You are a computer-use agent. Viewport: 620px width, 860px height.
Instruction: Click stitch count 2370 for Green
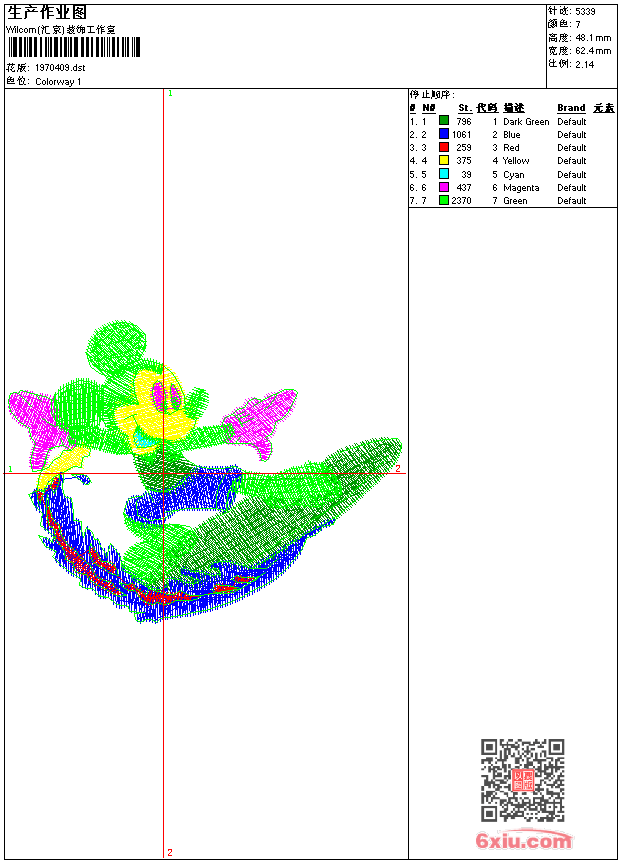tap(461, 201)
